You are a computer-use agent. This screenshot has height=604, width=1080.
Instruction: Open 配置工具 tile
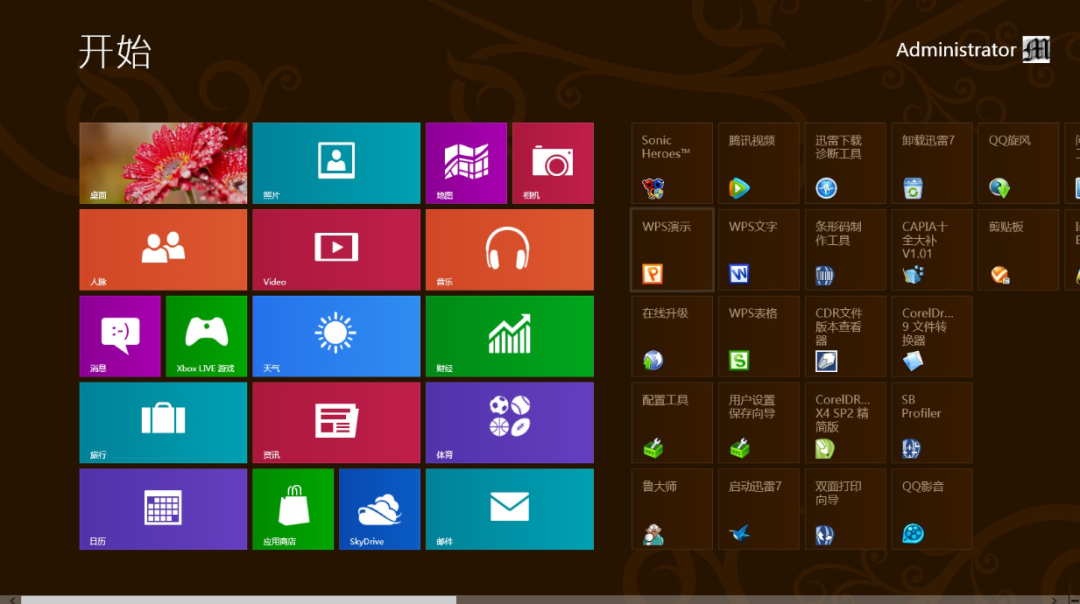(672, 423)
